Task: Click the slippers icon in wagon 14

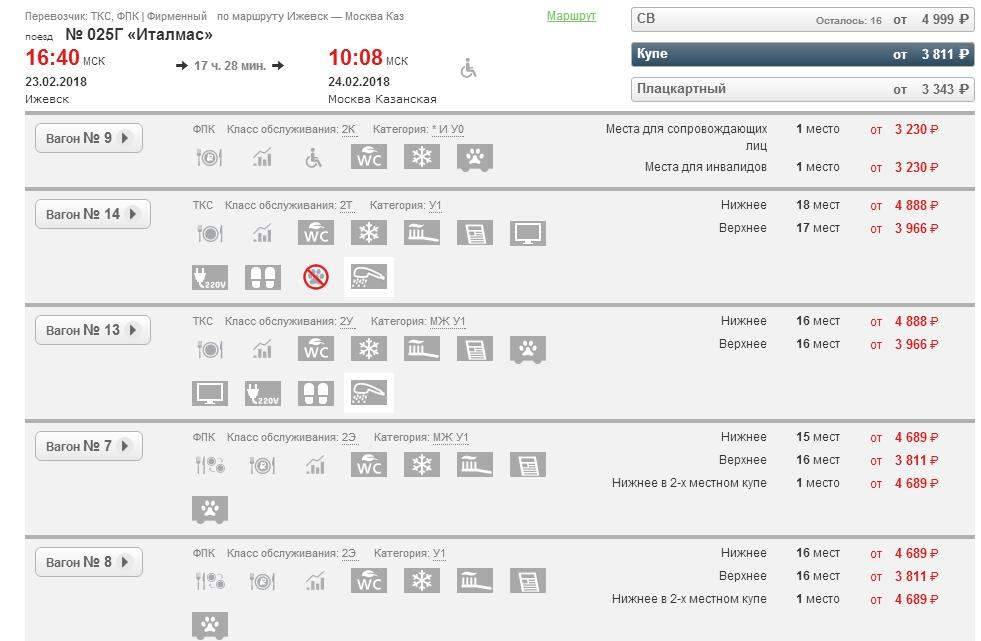Action: [x=263, y=277]
